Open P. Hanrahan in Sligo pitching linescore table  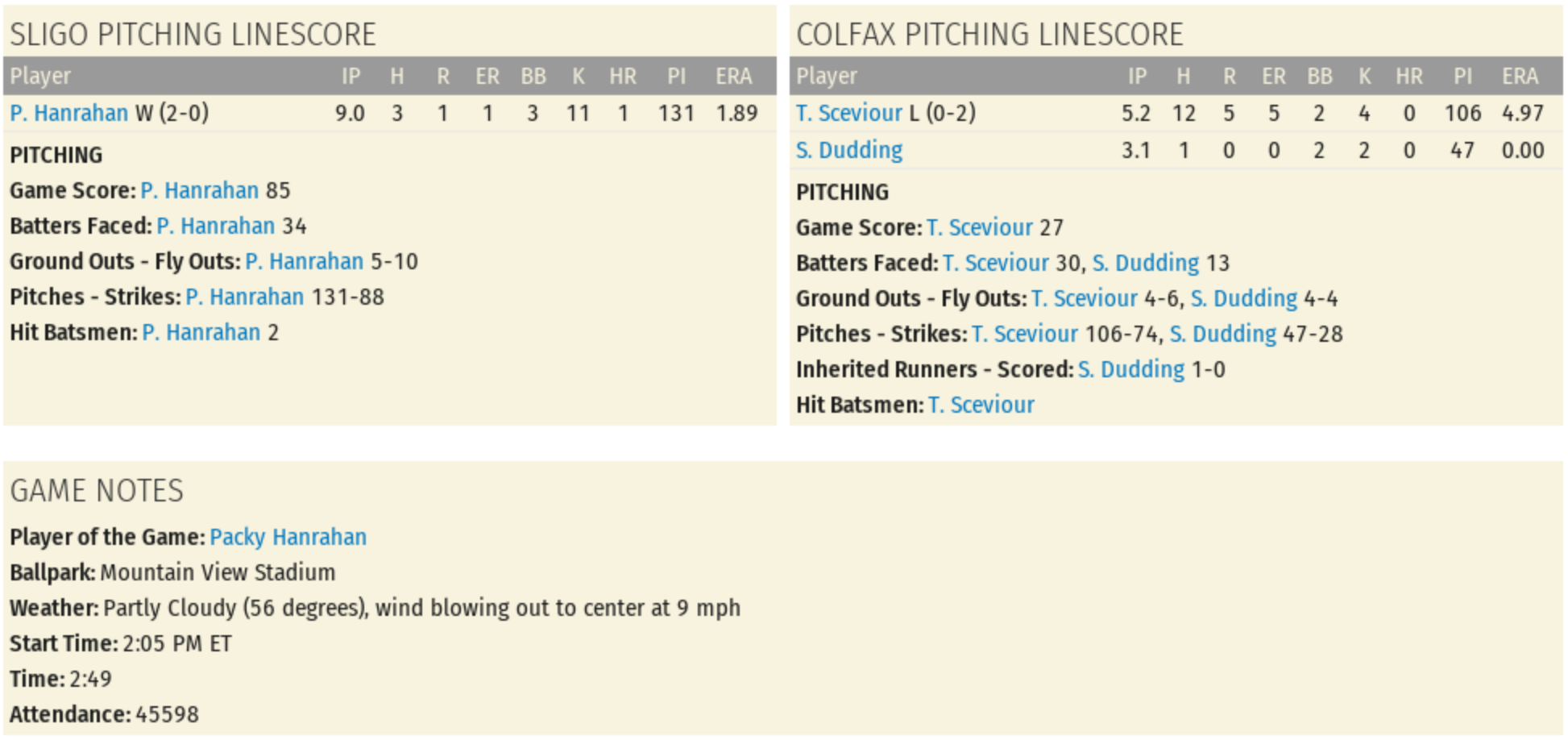tap(68, 113)
